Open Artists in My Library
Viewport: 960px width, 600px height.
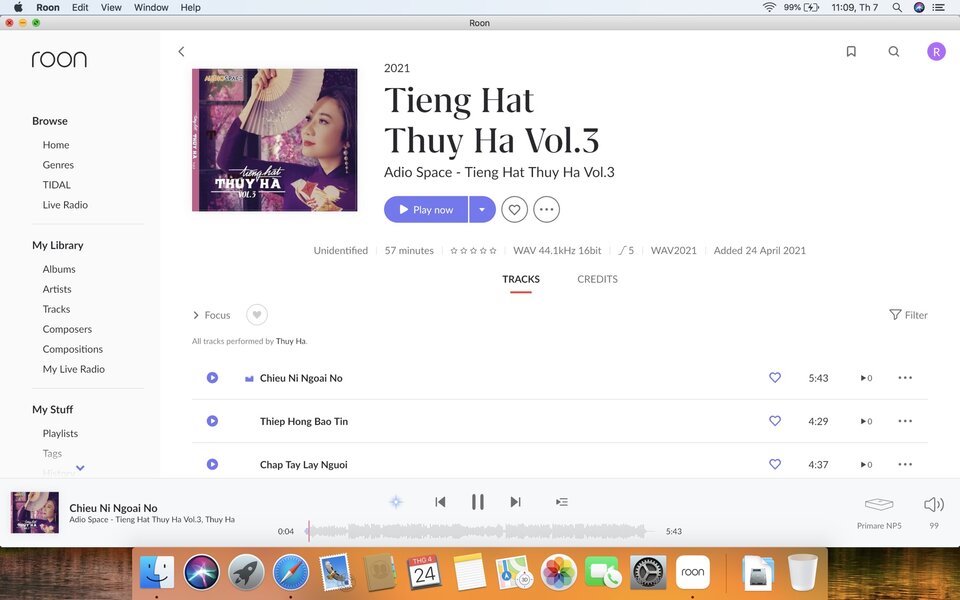tap(57, 290)
